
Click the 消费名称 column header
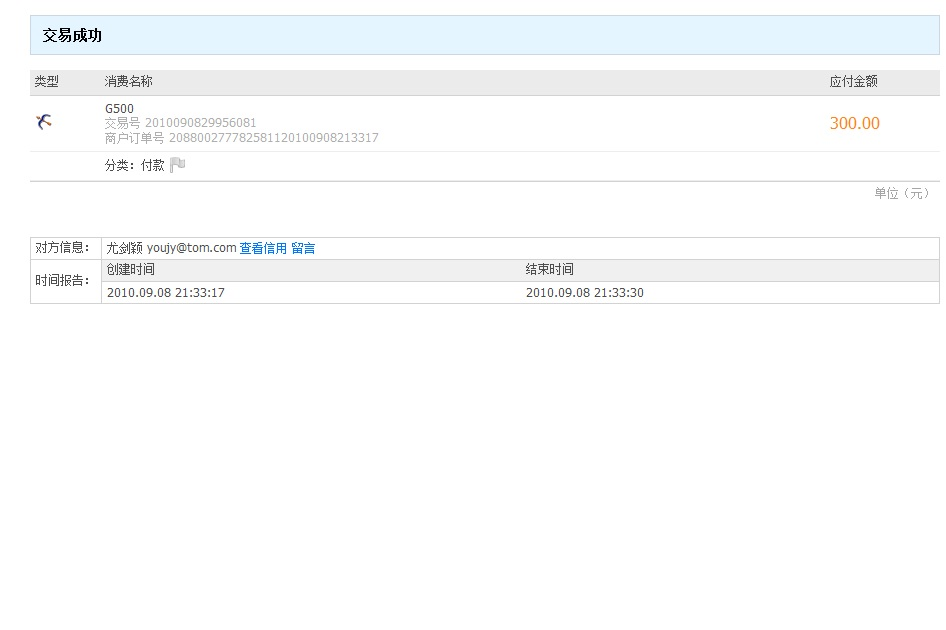[129, 82]
